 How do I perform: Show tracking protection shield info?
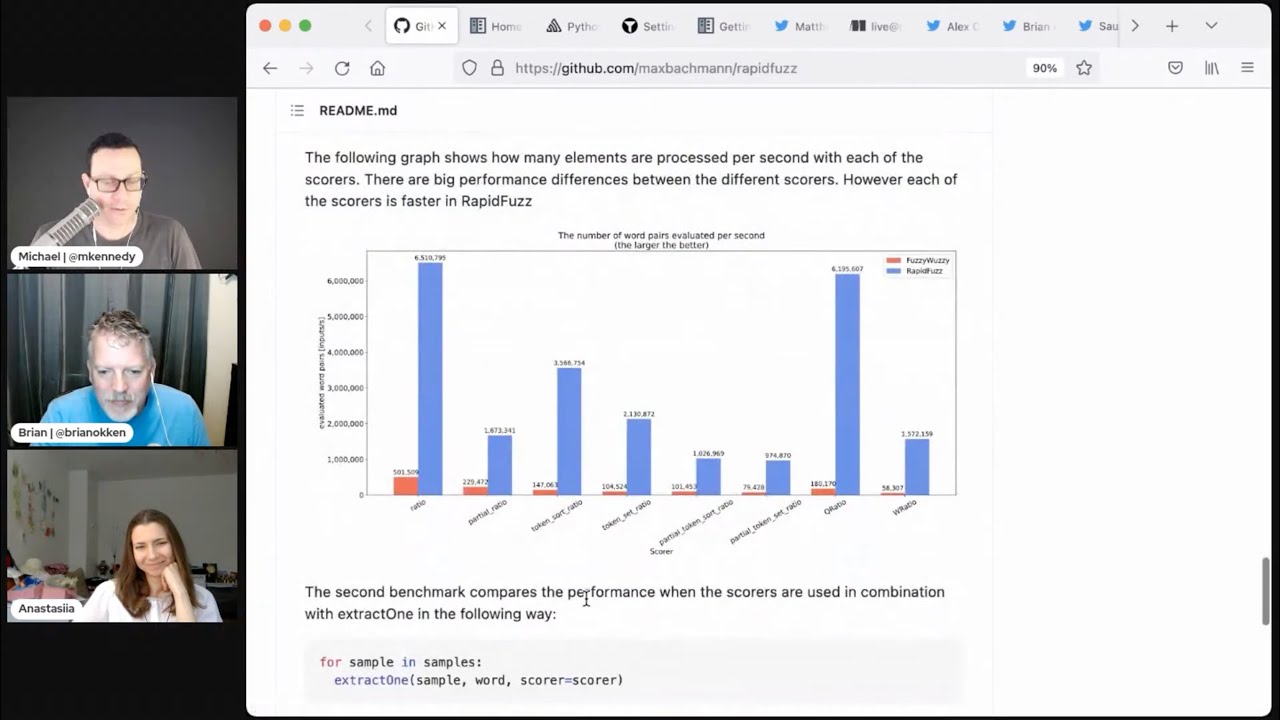[x=469, y=68]
